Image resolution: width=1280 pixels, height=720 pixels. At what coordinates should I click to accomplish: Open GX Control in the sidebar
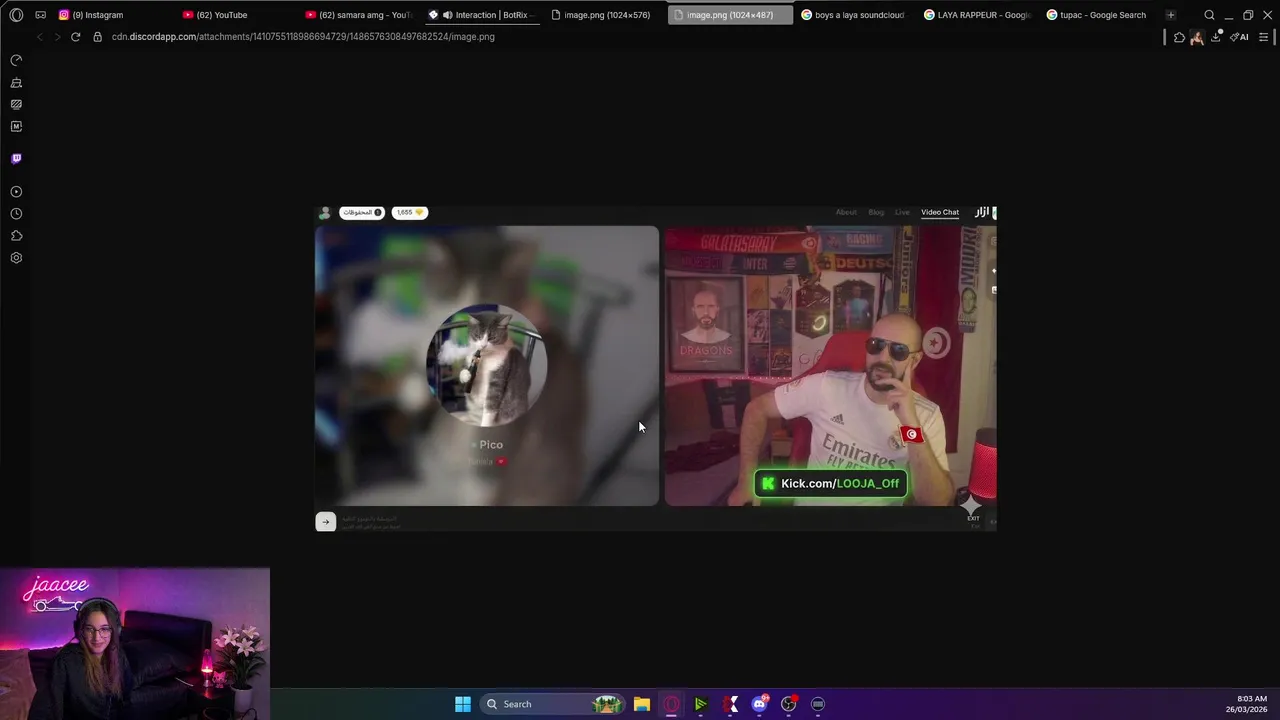click(16, 61)
